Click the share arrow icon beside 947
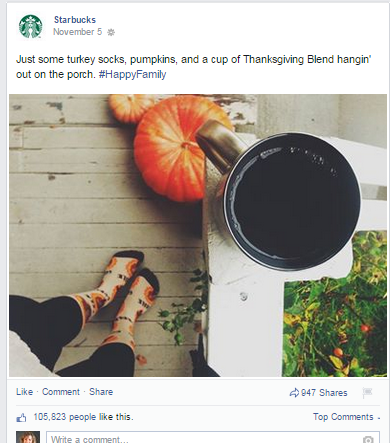The image size is (390, 443). click(x=294, y=393)
